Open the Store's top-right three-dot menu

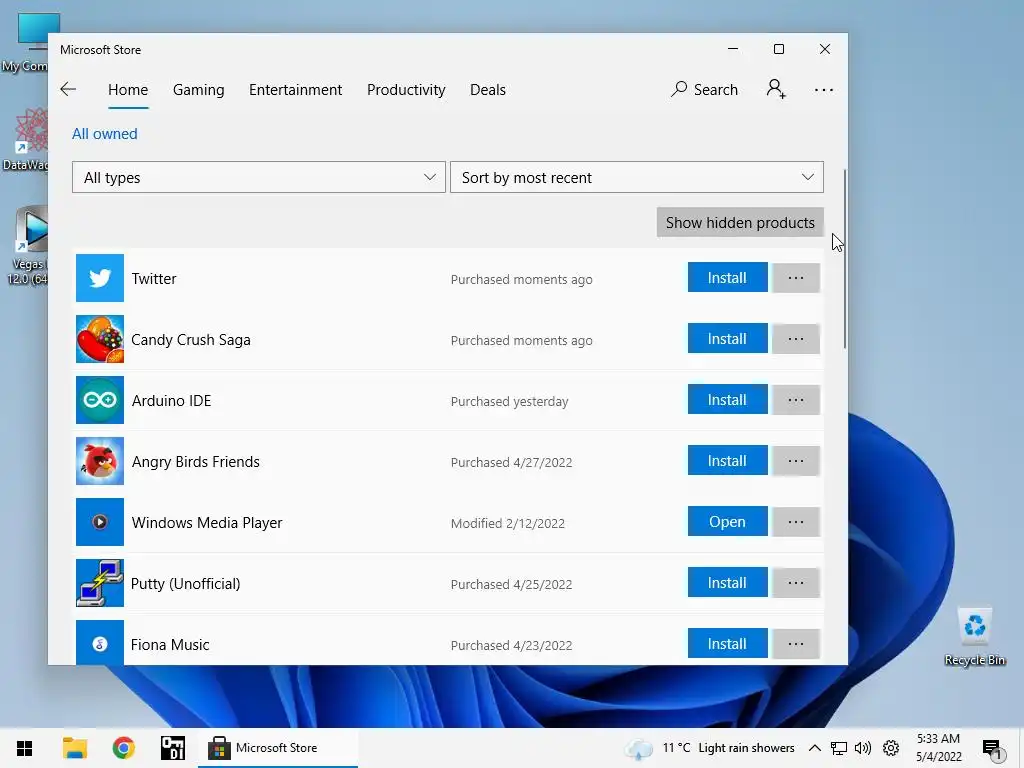824,89
